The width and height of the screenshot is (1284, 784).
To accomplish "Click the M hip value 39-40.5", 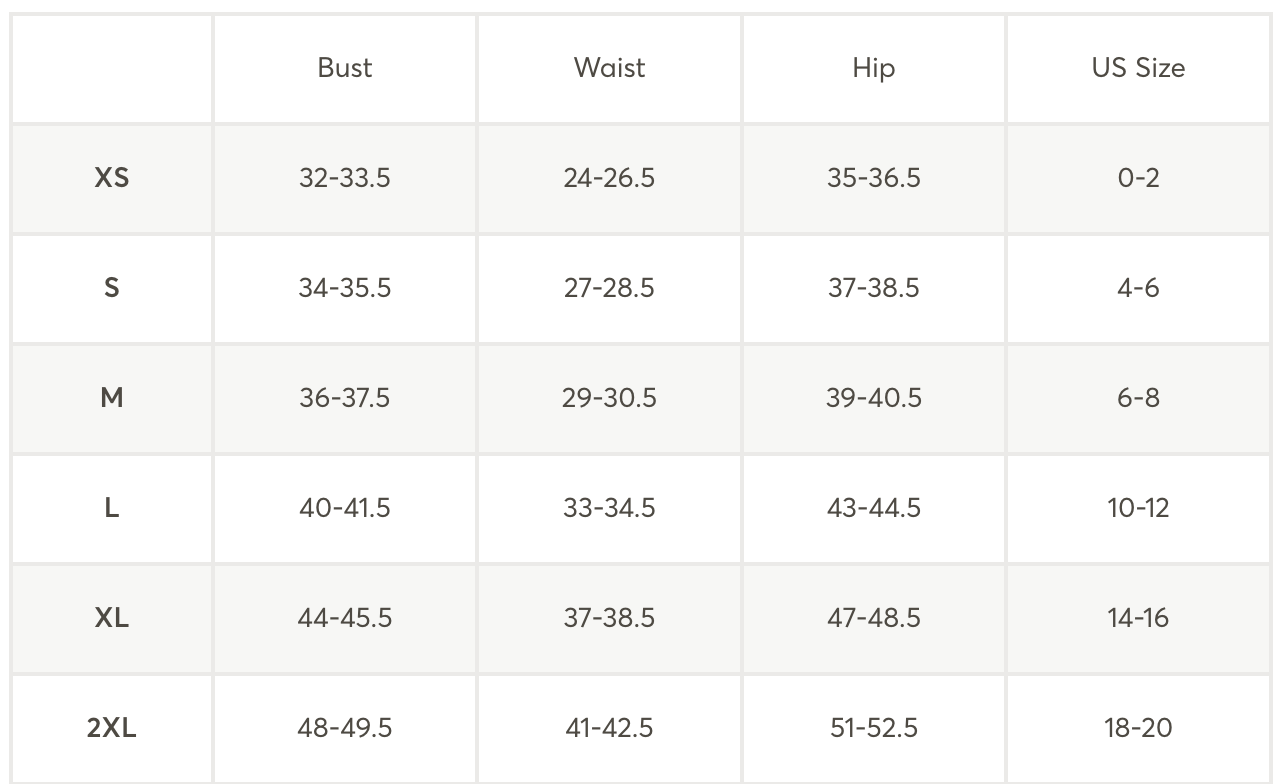I will tap(873, 398).
